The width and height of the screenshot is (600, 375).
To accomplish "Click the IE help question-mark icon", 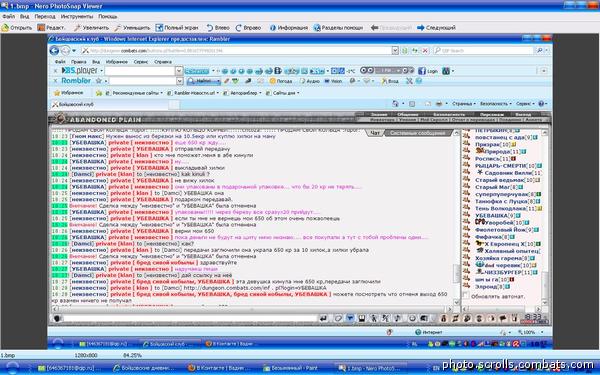I will point(541,104).
